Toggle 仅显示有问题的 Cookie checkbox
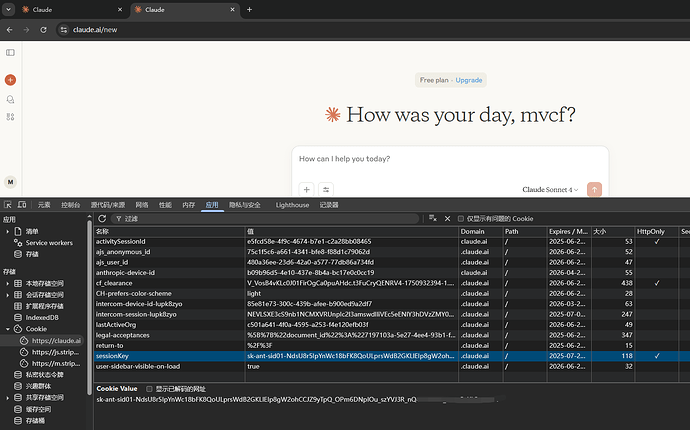The width and height of the screenshot is (690, 430). coord(461,219)
